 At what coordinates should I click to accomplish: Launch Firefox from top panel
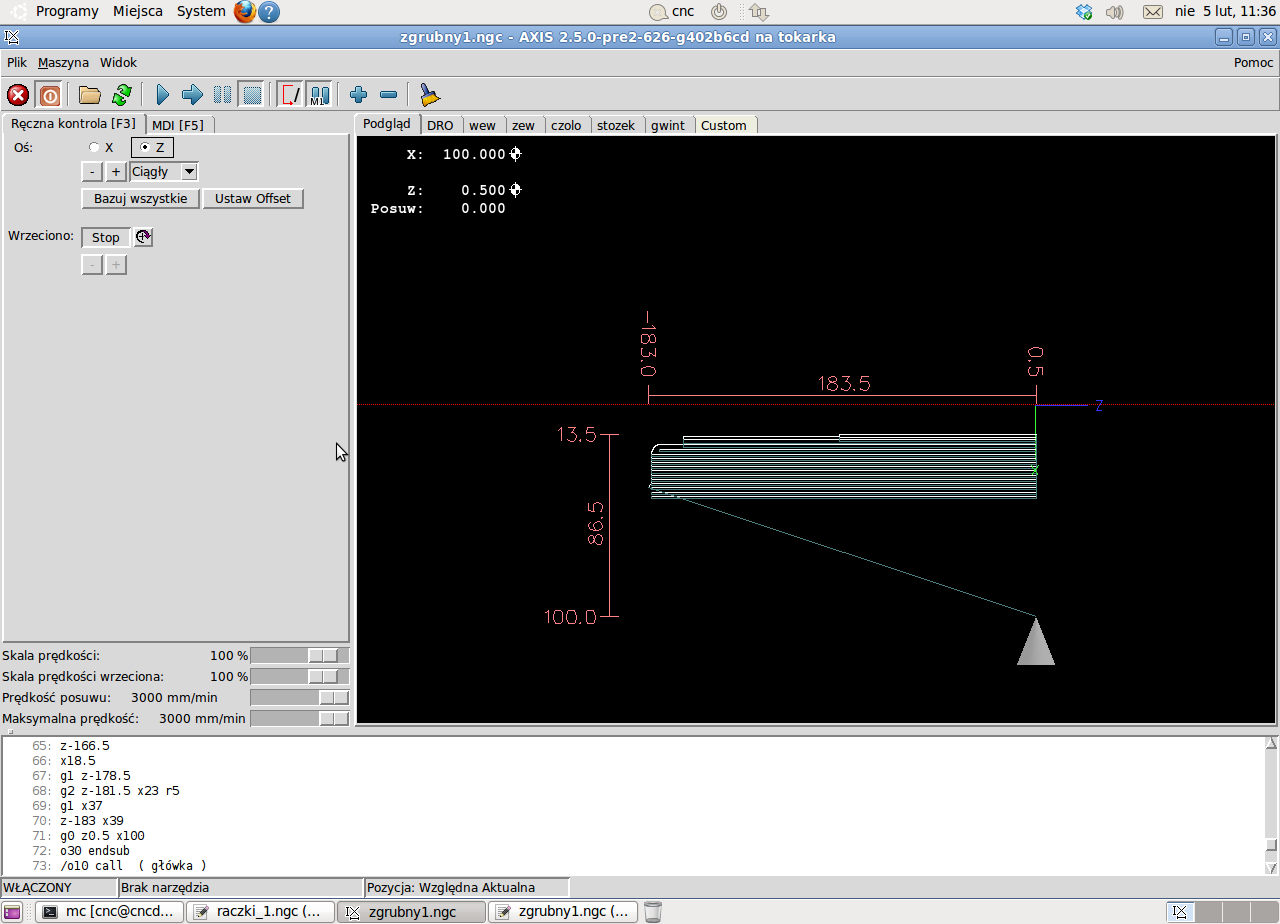245,12
